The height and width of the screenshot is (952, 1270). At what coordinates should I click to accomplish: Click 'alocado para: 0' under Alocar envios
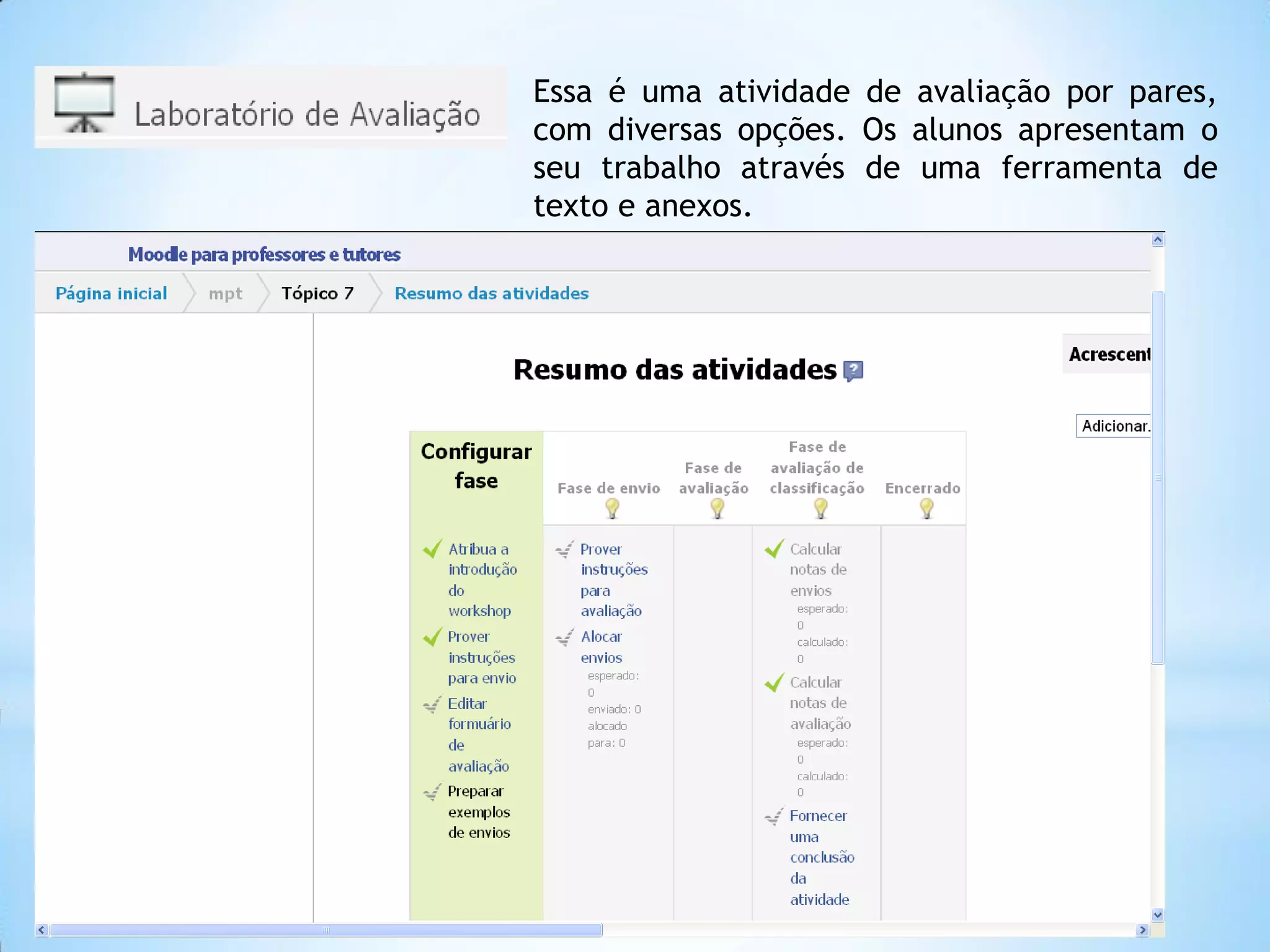pos(608,734)
